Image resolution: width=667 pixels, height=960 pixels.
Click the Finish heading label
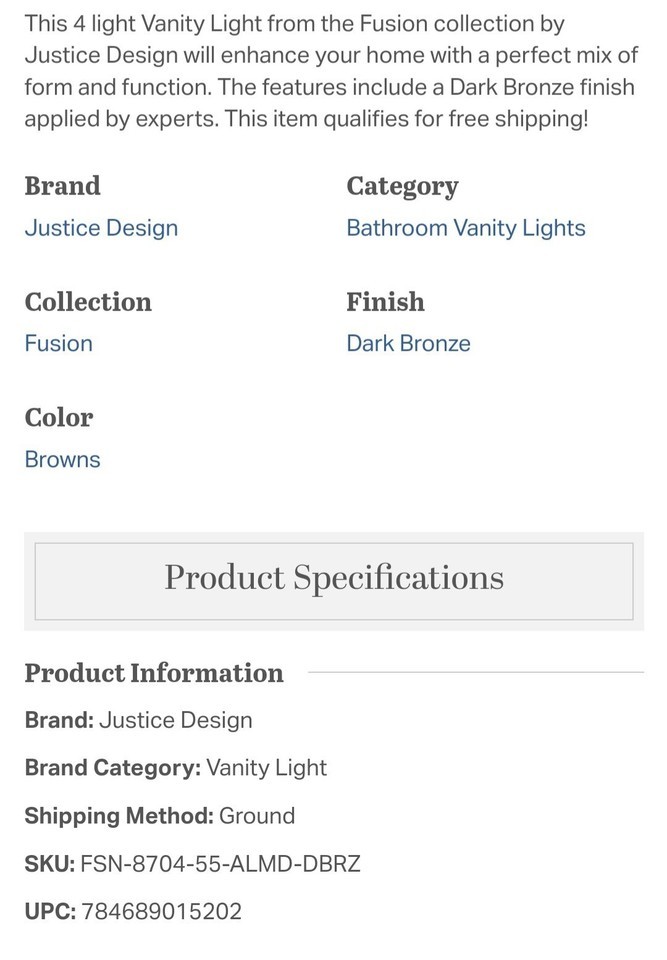click(385, 302)
